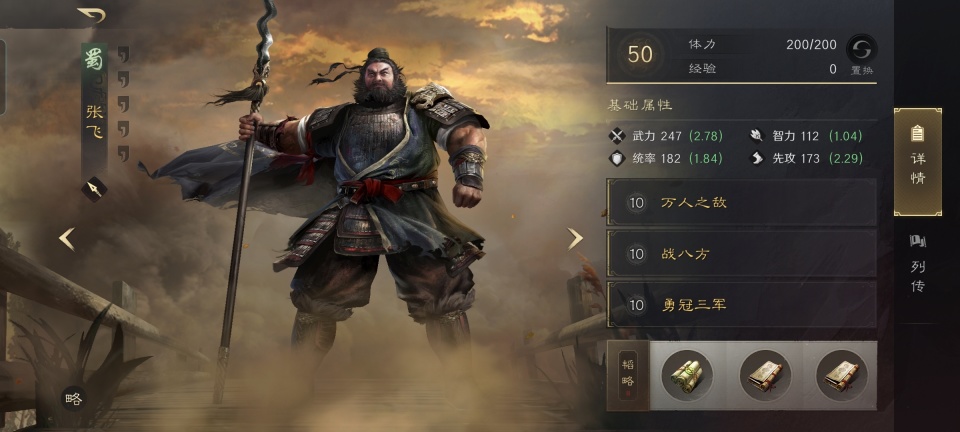The width and height of the screenshot is (960, 432).
Task: Switch to the 列传 tab
Action: point(918,263)
